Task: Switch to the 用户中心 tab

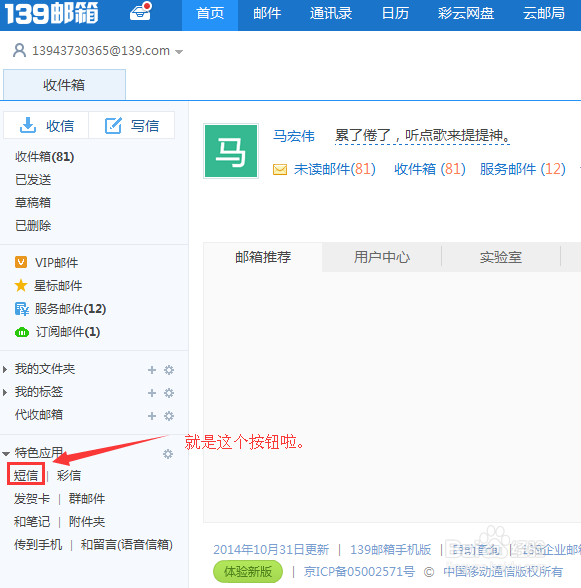Action: click(382, 257)
